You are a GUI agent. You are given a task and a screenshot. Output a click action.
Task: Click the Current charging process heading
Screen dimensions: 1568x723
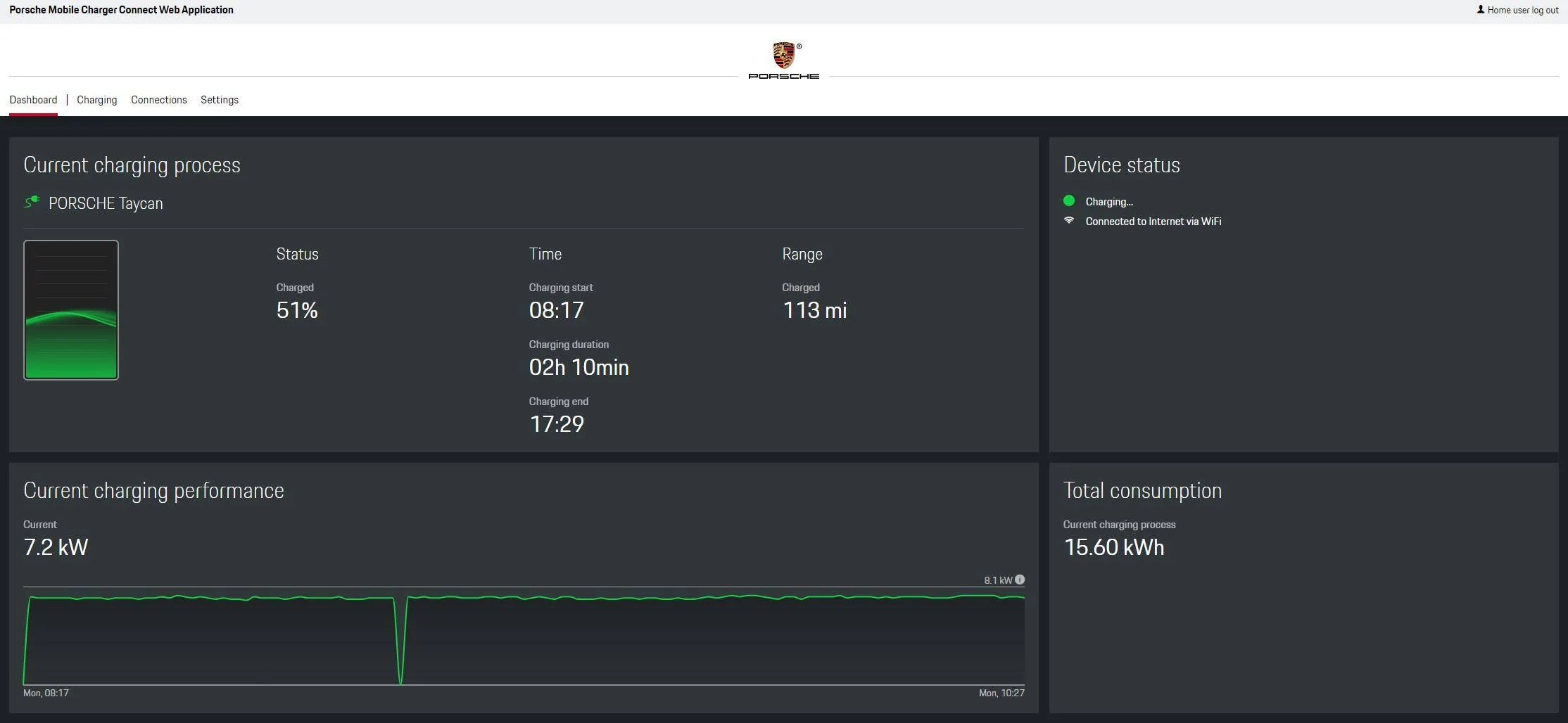[x=132, y=165]
